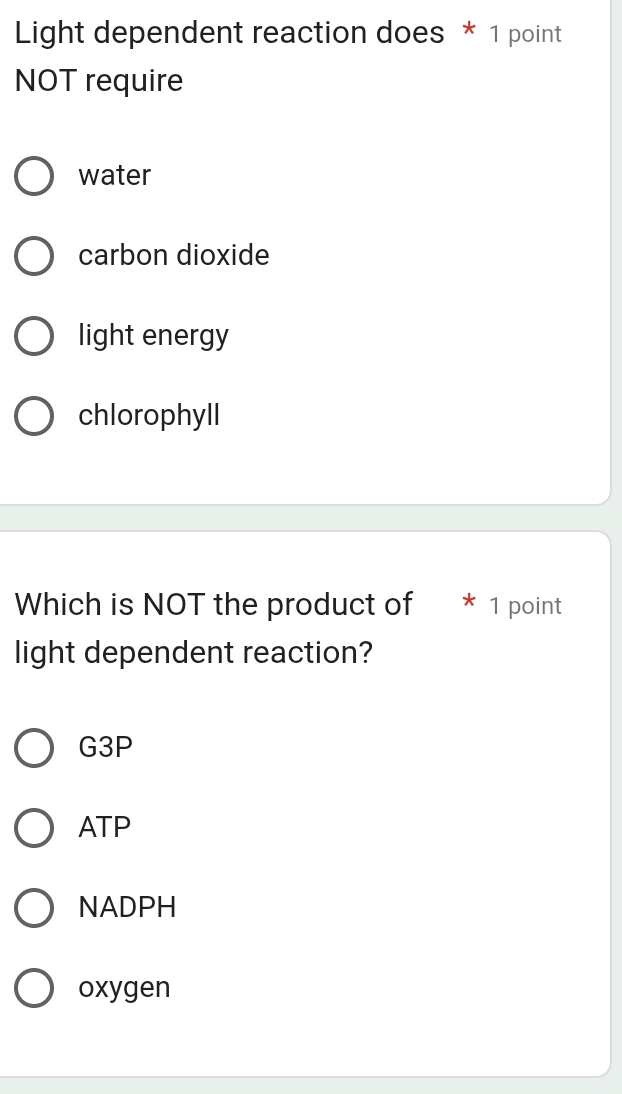This screenshot has width=622, height=1094.
Task: Select oxygen for the last question
Action: pyautogui.click(x=34, y=987)
